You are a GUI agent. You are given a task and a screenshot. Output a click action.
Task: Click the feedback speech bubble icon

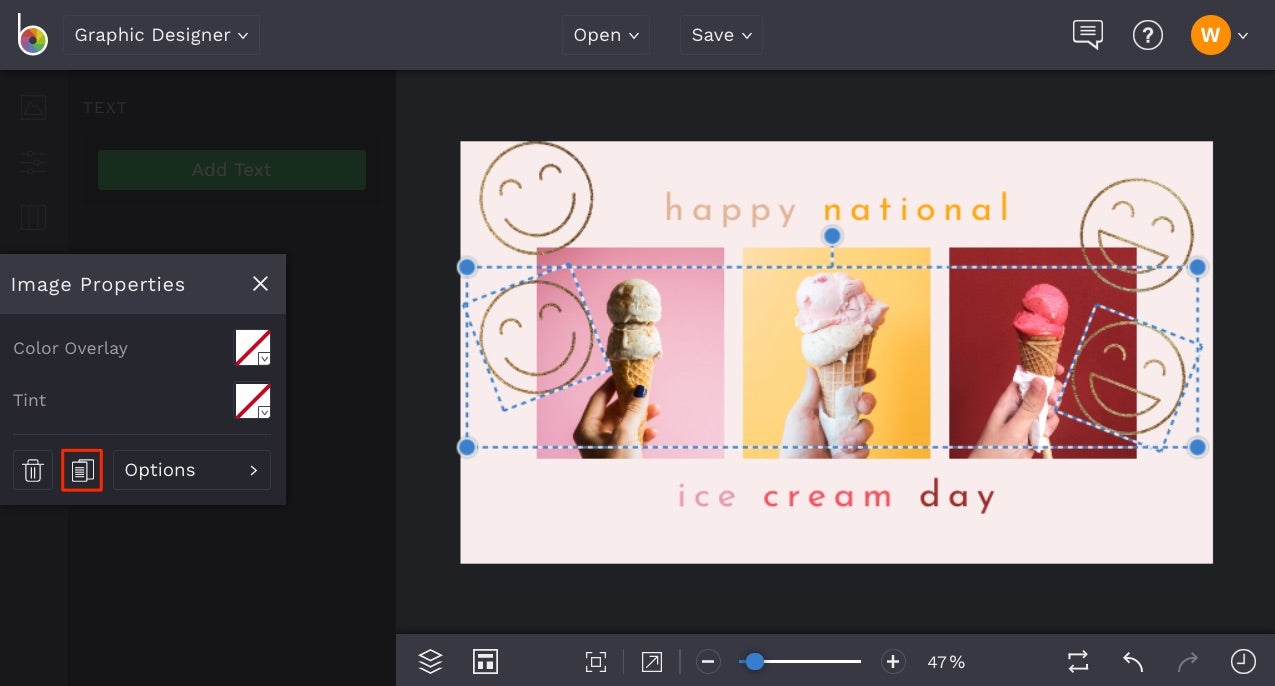pos(1088,35)
